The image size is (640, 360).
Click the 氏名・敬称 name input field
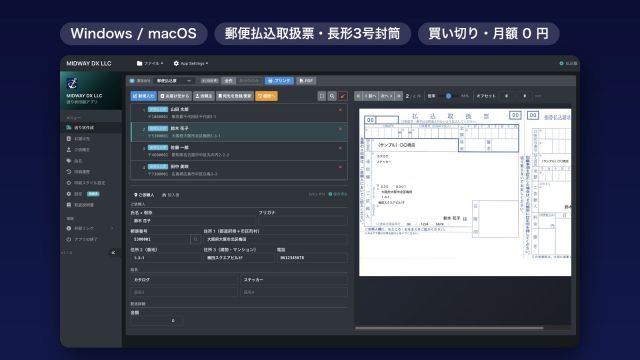[x=193, y=221]
